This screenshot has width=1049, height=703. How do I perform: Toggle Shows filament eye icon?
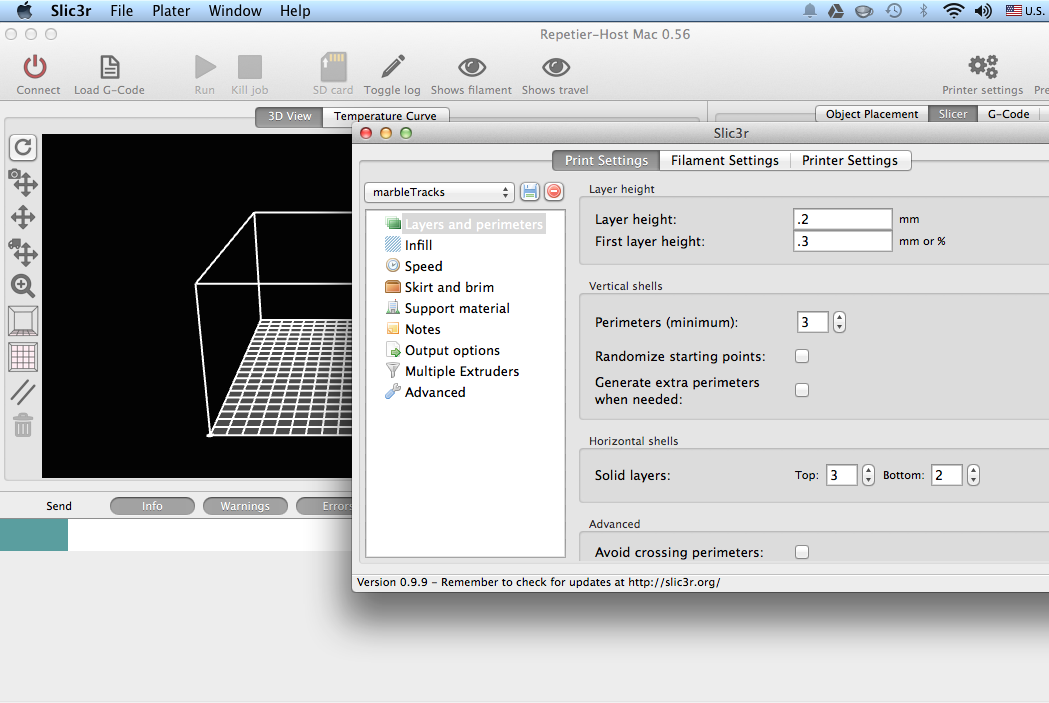tap(472, 67)
